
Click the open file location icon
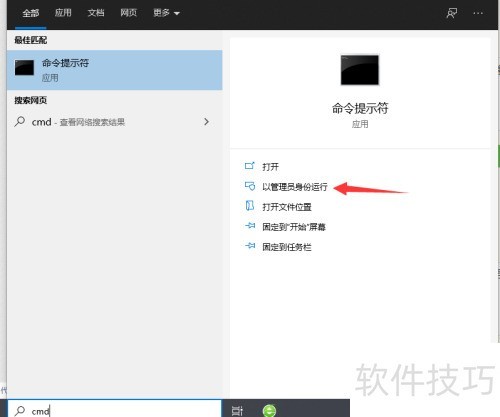pos(250,206)
